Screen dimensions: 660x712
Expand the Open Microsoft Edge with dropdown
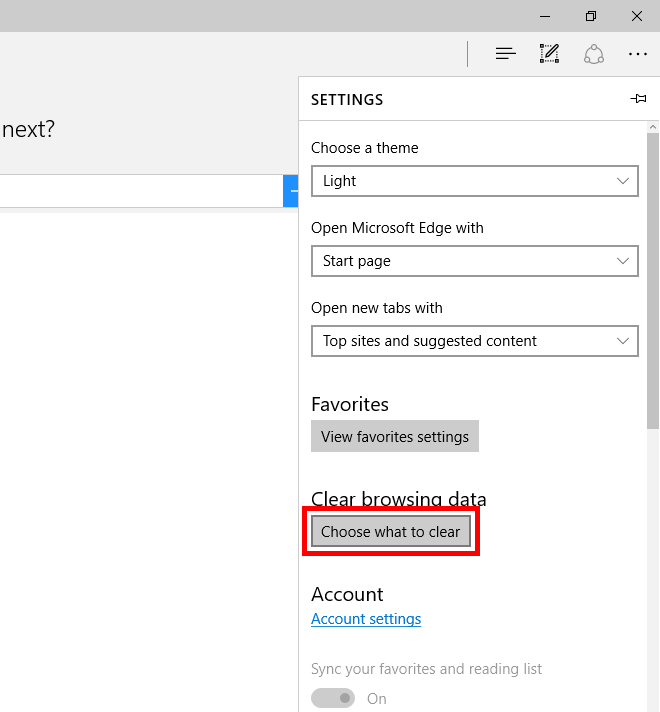474,261
